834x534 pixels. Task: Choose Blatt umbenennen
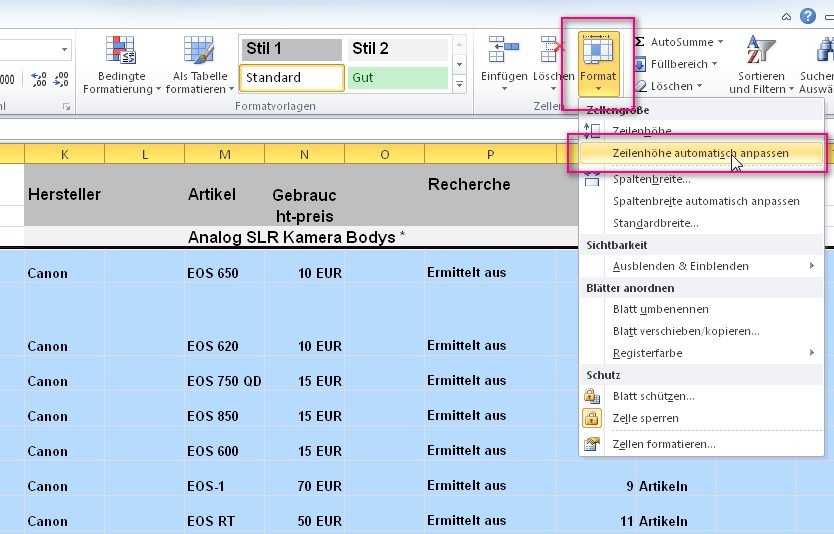click(702, 309)
